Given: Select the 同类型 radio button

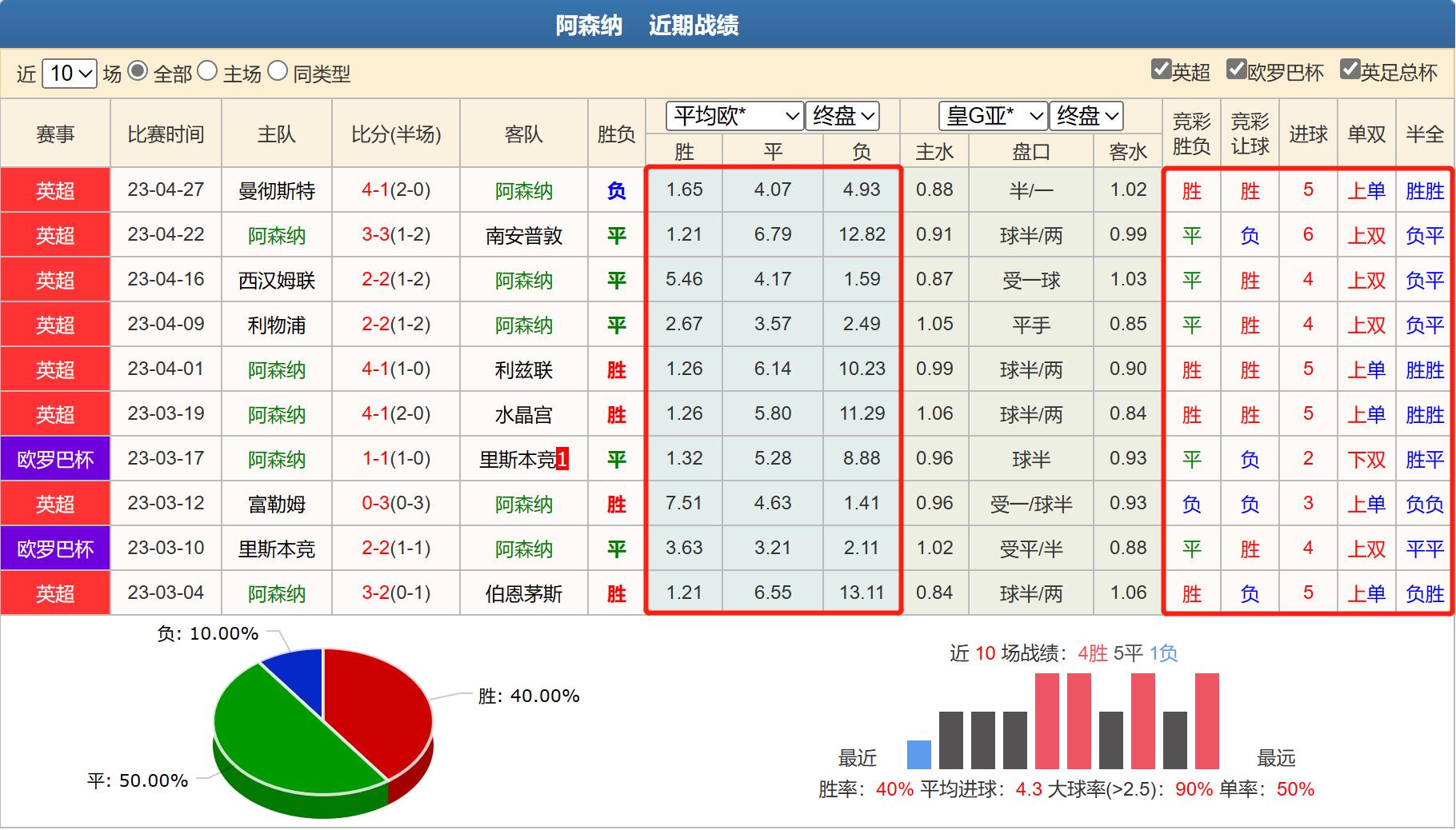Looking at the screenshot, I should [x=277, y=74].
